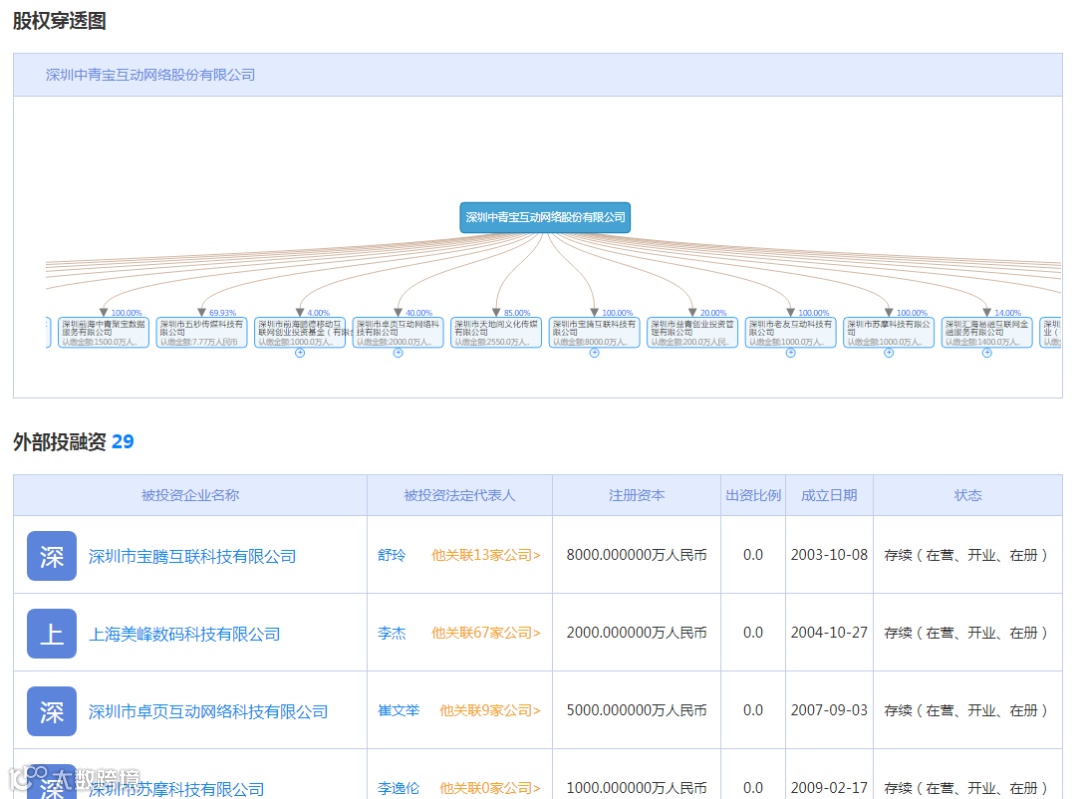
Task: Click the blue 深 badge beside 深圳市卓页互动网络科技有限公司
Action: point(52,712)
